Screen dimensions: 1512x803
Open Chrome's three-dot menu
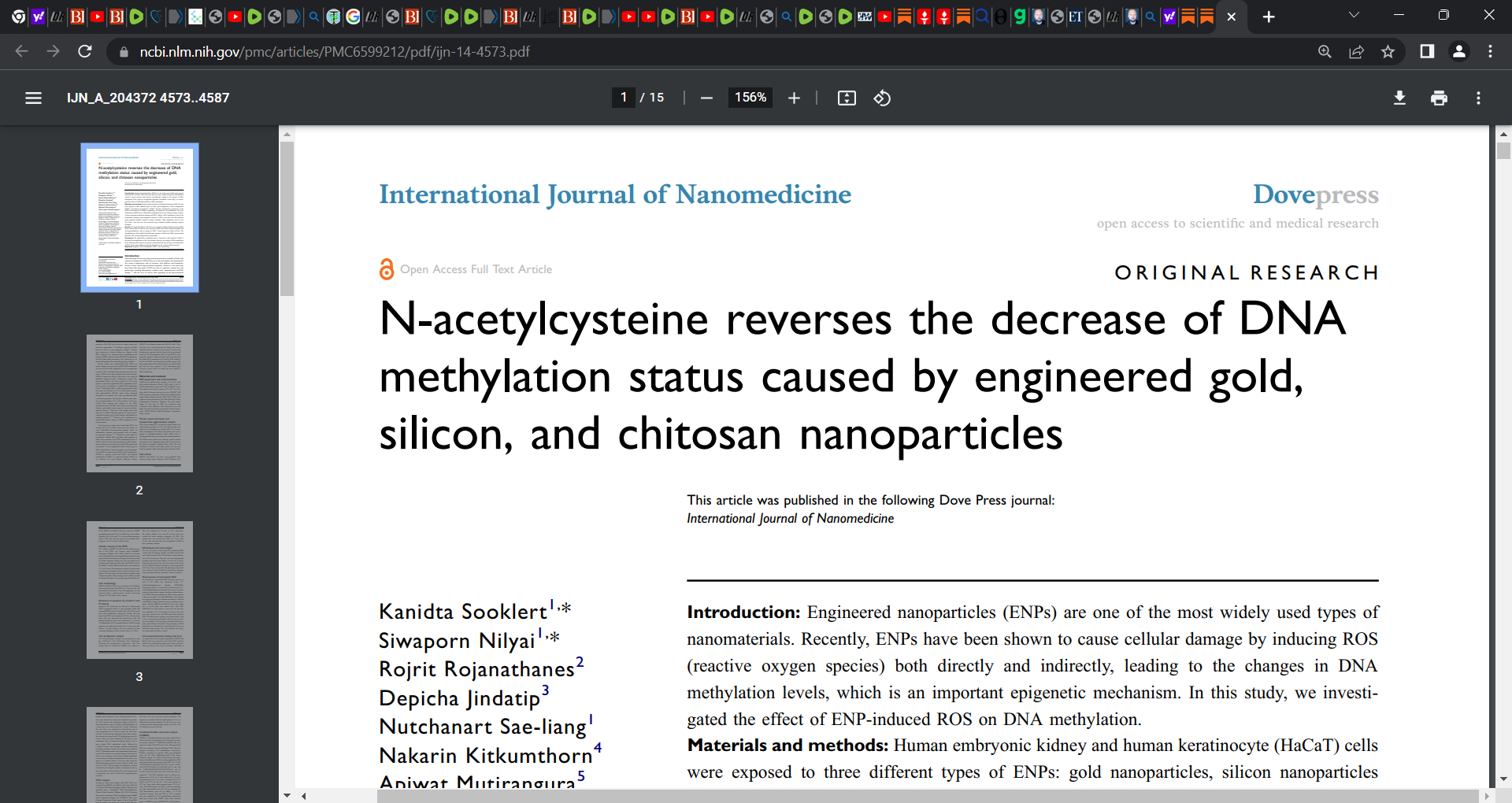tap(1490, 51)
